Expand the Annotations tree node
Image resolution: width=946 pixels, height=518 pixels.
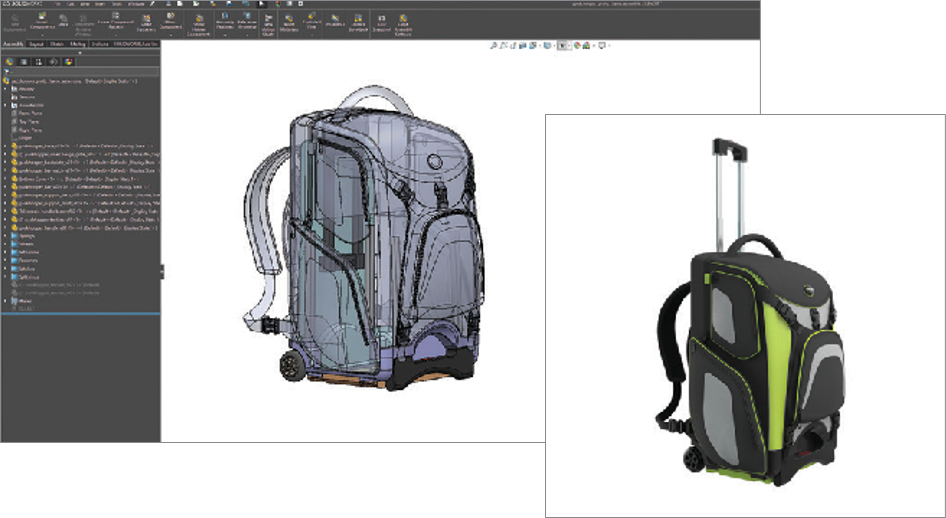click(6, 105)
